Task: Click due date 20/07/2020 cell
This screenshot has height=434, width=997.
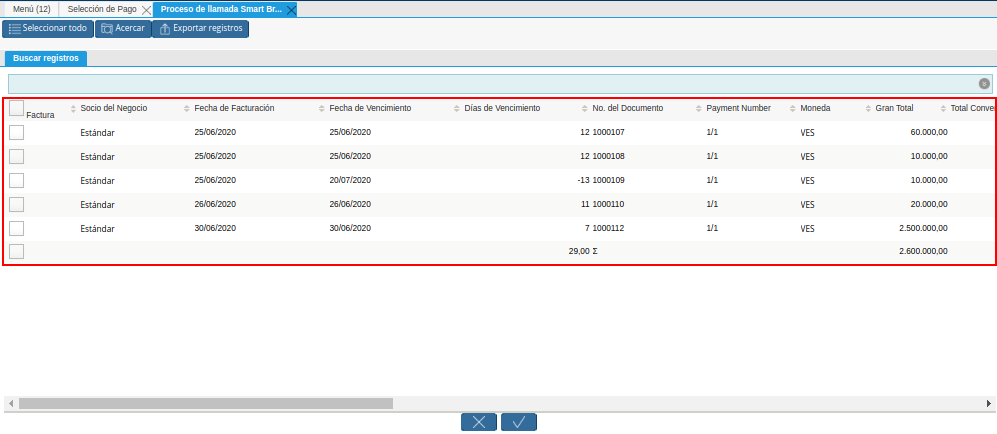Action: pos(350,180)
